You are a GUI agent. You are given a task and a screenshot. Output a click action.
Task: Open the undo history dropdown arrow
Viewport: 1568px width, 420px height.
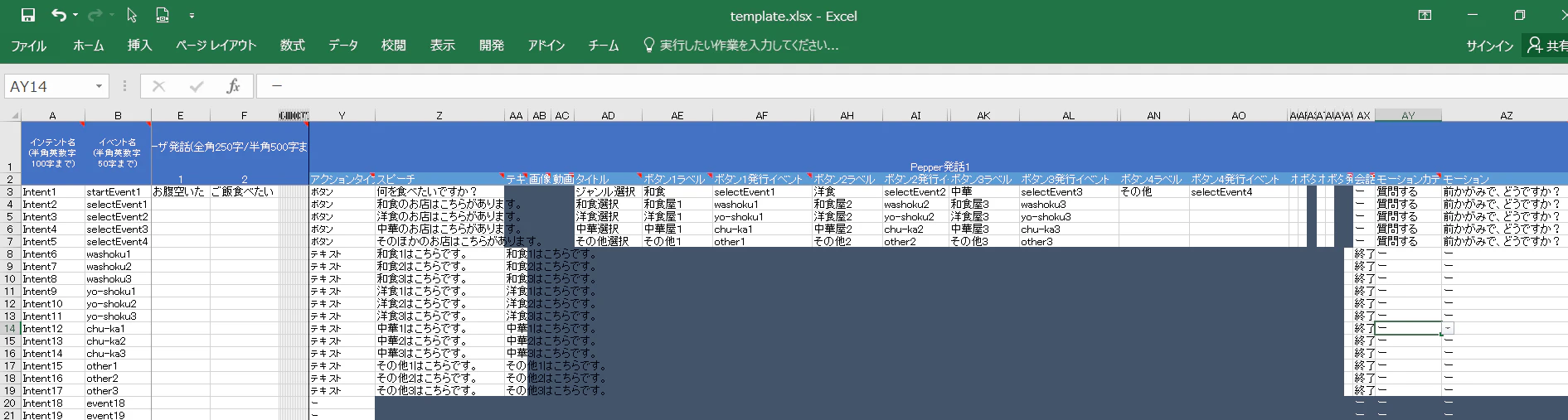point(75,15)
